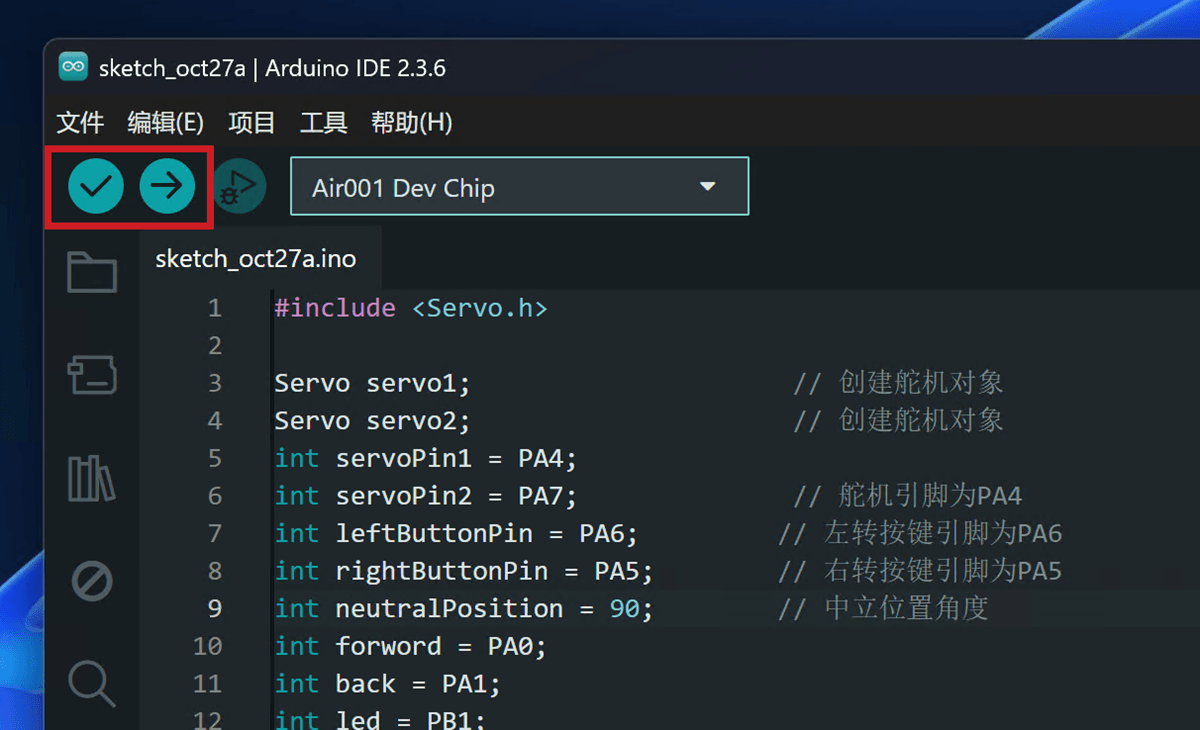This screenshot has height=730, width=1200.
Task: Click the Upload arrow button
Action: 167,186
